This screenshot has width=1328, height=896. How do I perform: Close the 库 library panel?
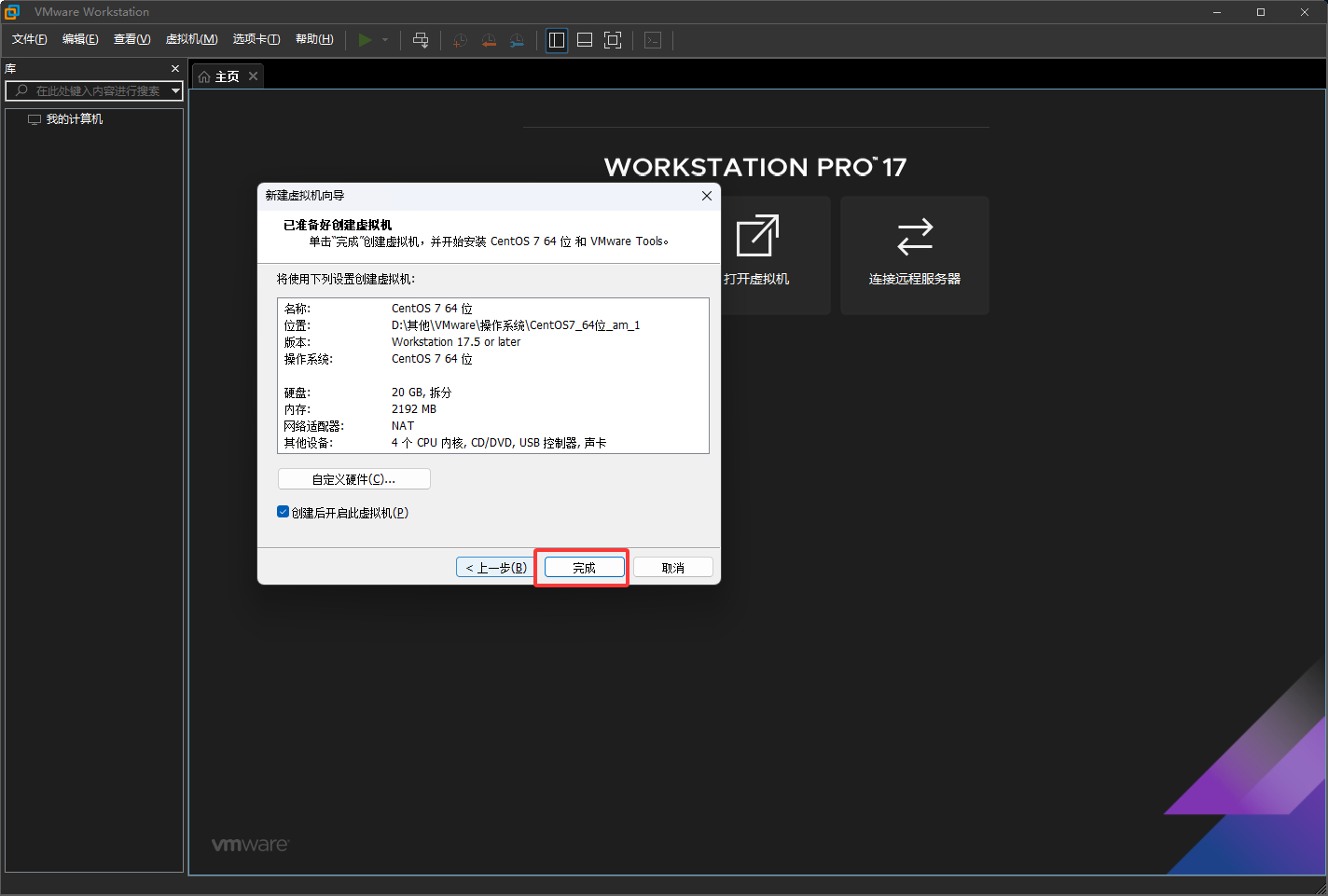coord(175,69)
